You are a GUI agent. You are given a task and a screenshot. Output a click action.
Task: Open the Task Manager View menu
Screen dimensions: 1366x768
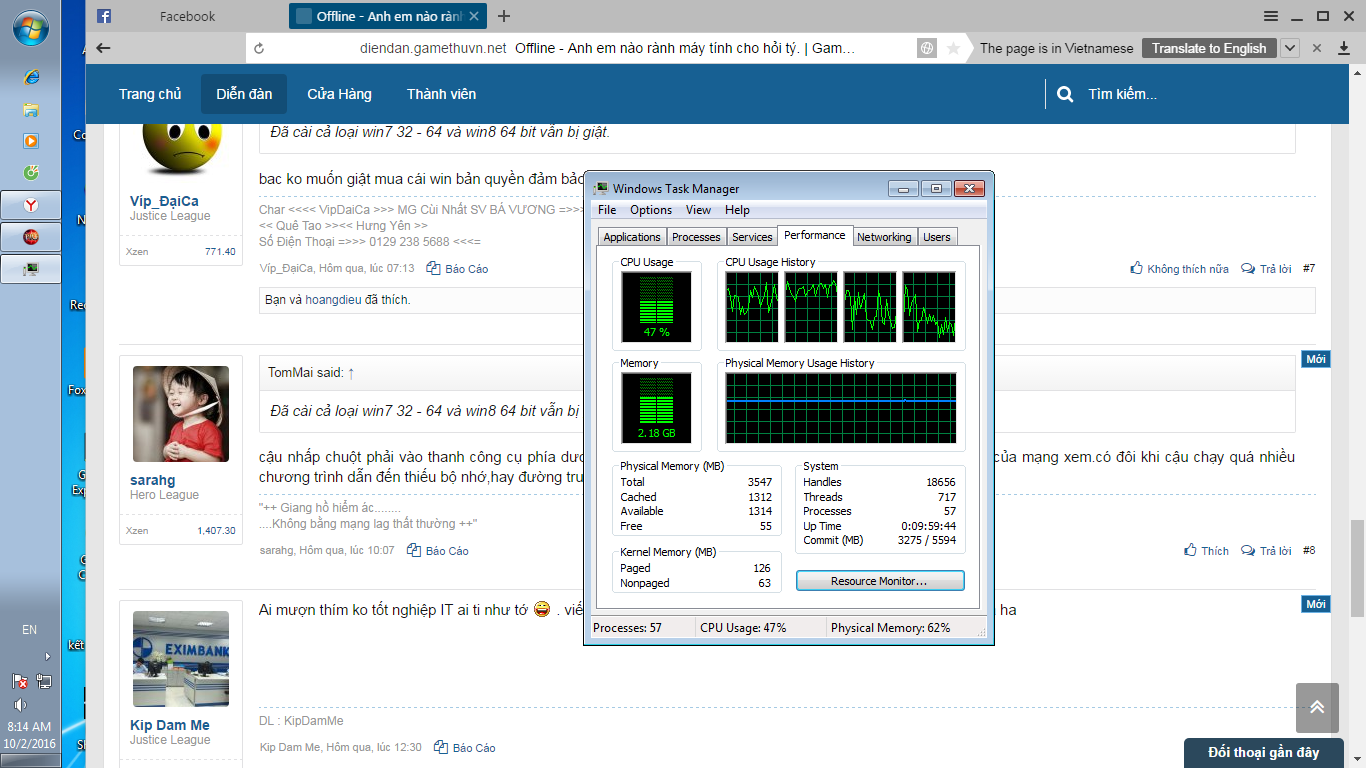pyautogui.click(x=698, y=210)
